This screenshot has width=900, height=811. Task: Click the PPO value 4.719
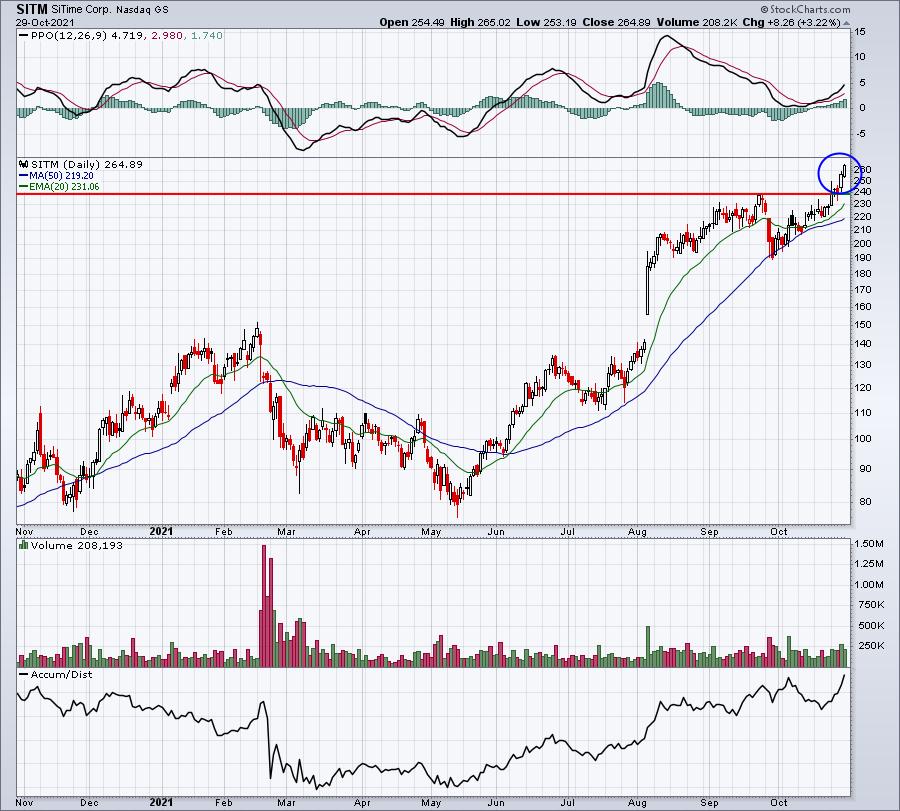[129, 36]
